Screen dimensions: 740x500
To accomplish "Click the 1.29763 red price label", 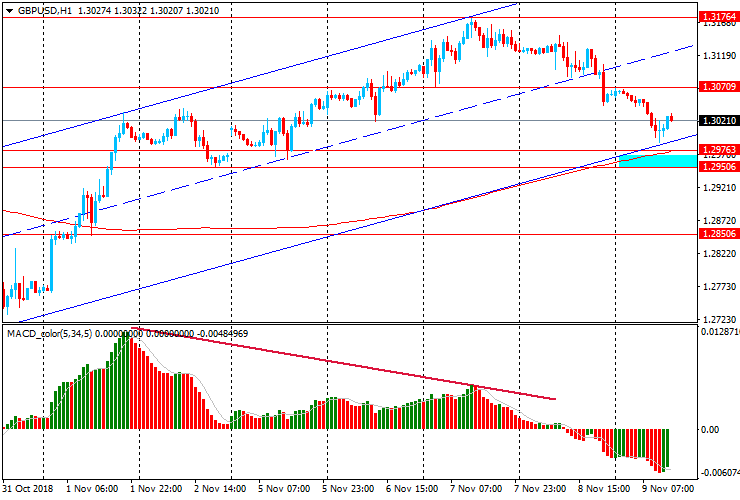I will [x=719, y=150].
